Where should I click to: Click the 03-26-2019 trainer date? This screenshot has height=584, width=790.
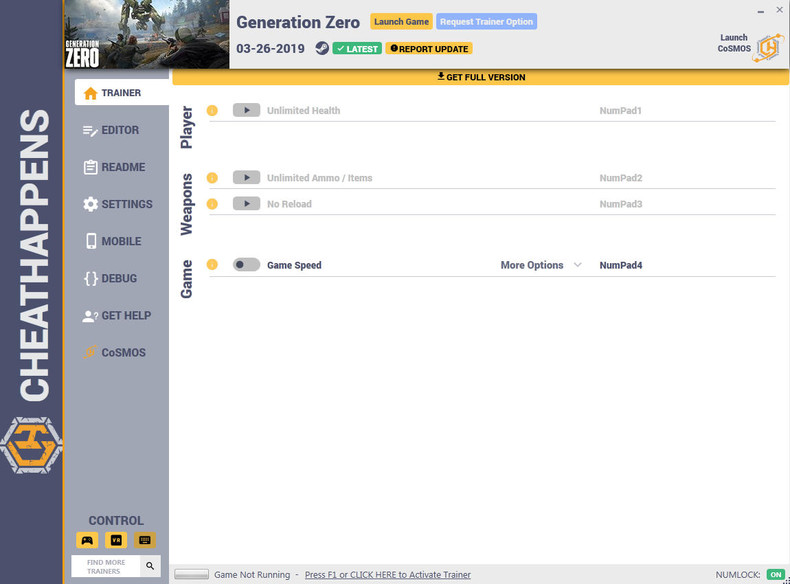pyautogui.click(x=271, y=49)
